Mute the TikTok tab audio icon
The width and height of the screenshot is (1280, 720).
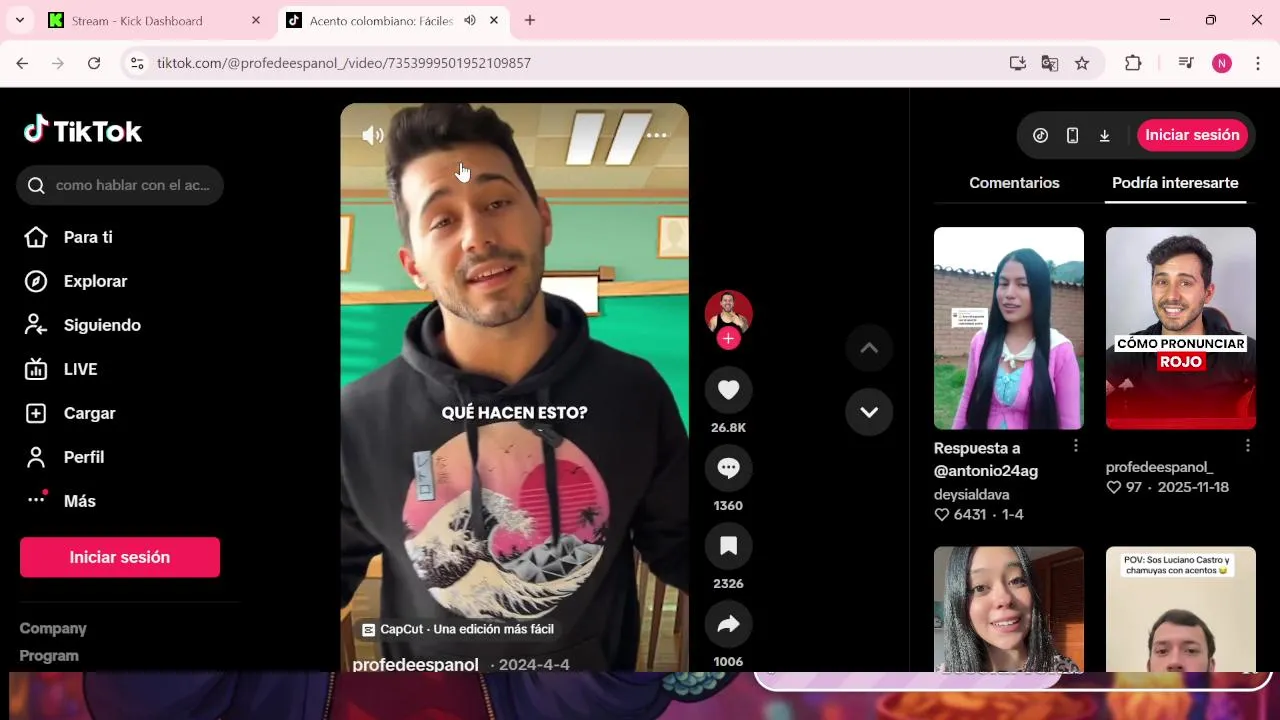[x=470, y=20]
